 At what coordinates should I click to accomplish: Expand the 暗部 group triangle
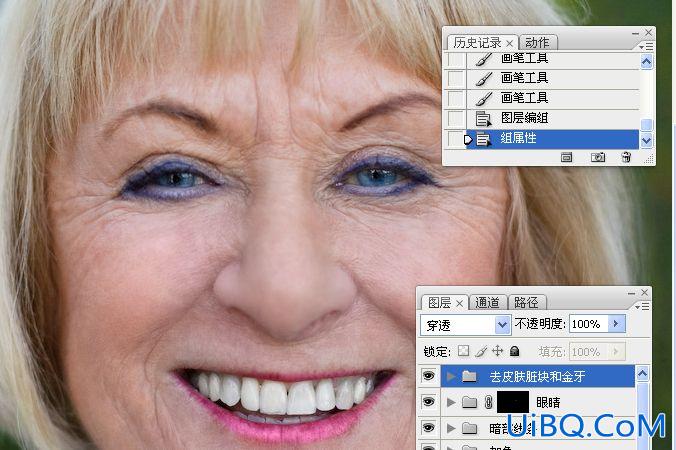tap(451, 428)
